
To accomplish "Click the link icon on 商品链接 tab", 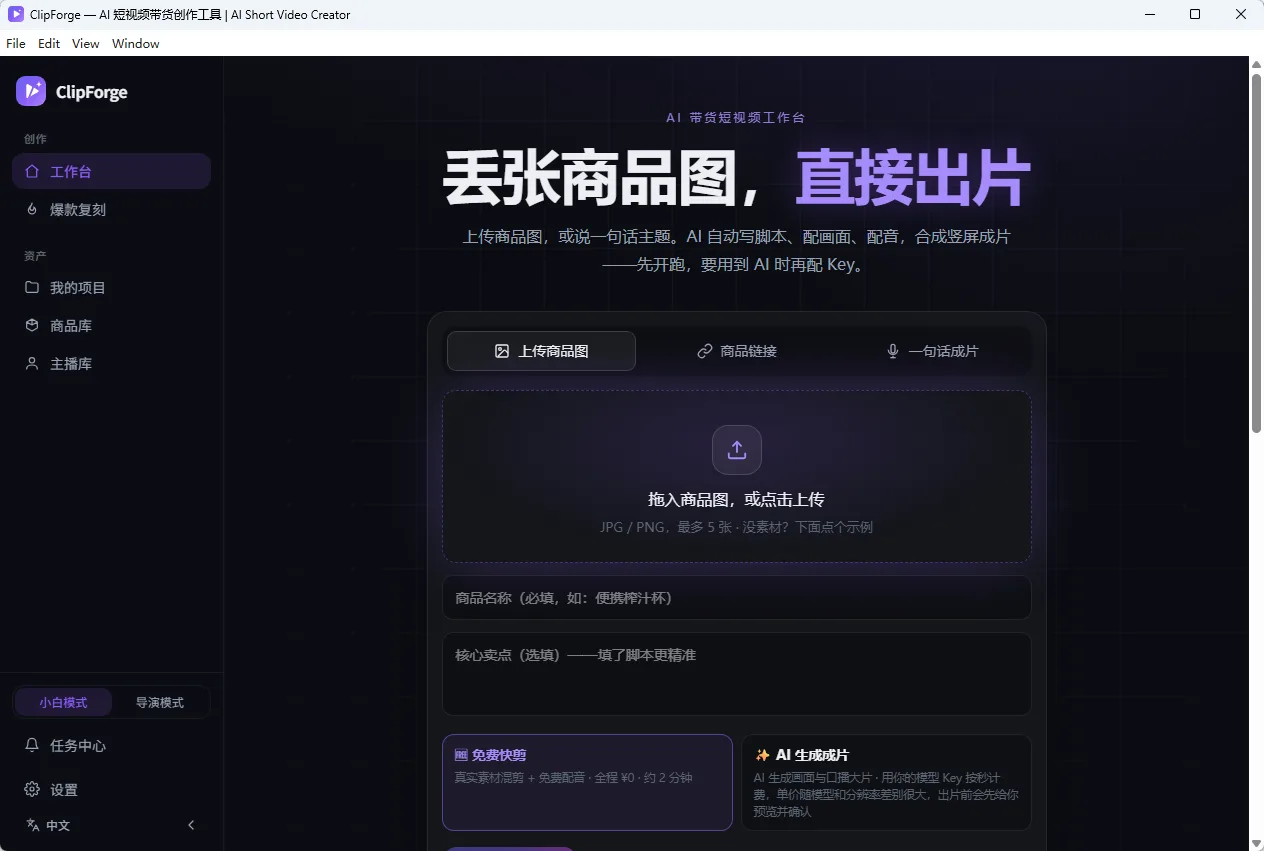I will [705, 351].
